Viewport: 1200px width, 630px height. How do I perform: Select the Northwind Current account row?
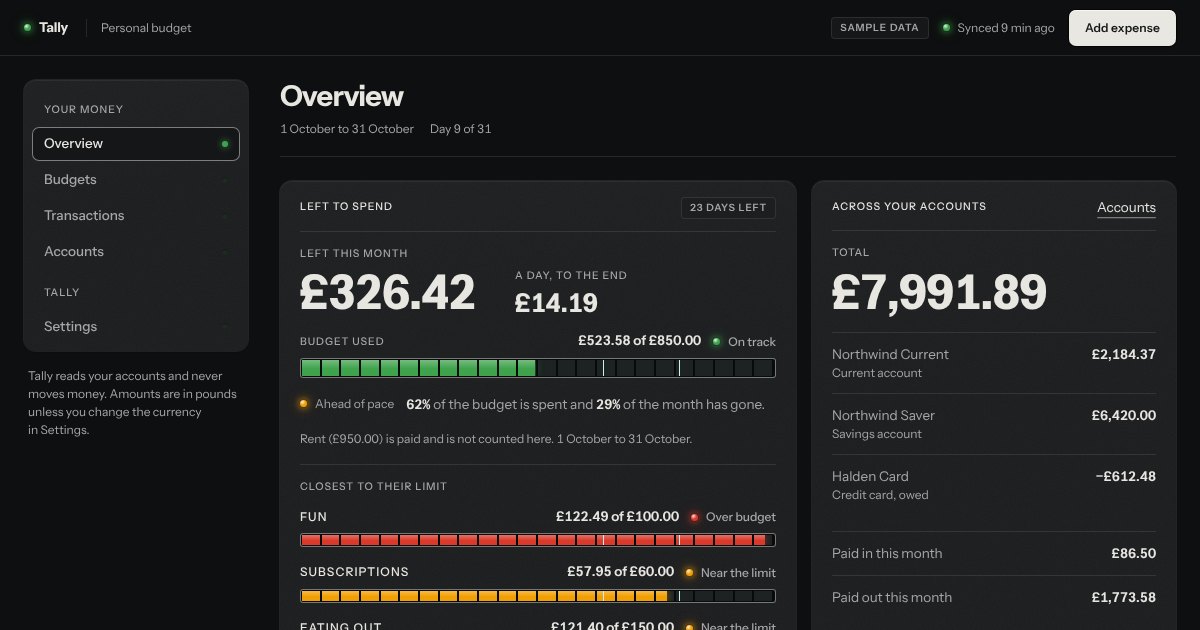(994, 363)
